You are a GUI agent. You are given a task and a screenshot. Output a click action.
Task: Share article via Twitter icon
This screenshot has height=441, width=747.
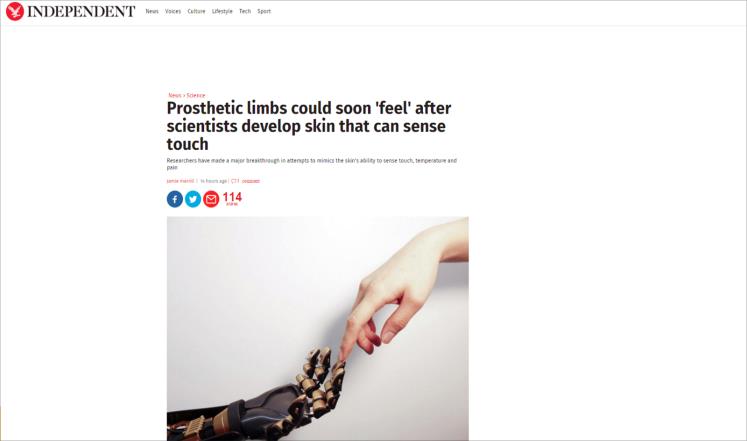[193, 199]
